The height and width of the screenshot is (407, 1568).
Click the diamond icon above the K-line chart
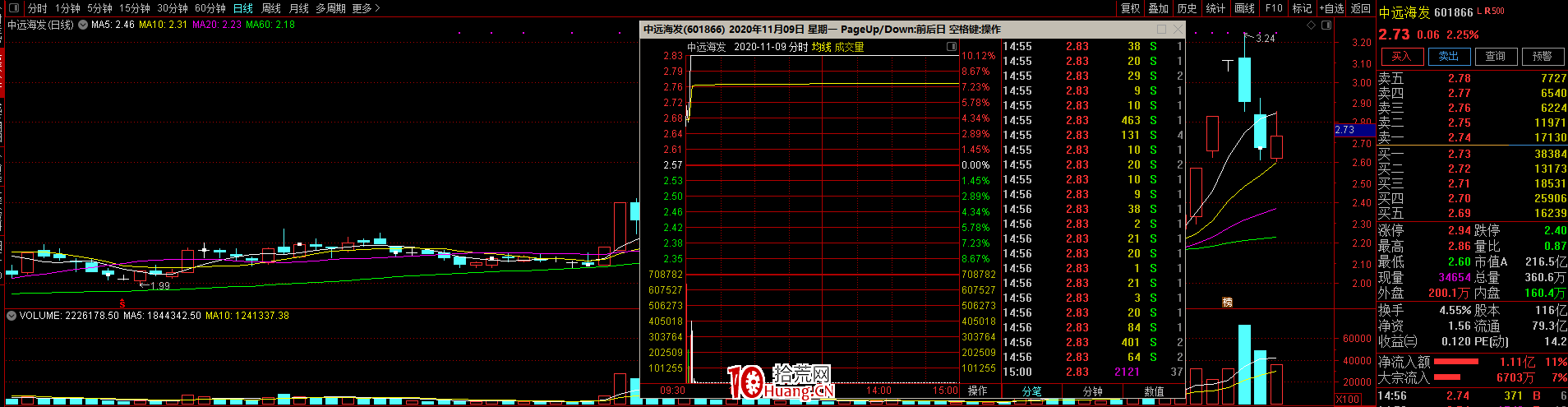tap(1311, 25)
